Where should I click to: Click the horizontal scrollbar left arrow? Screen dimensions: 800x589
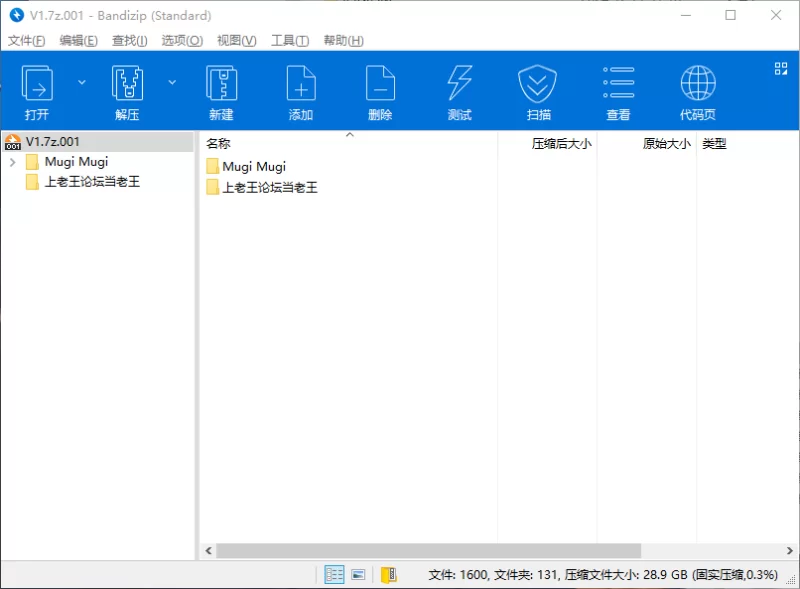coord(208,551)
